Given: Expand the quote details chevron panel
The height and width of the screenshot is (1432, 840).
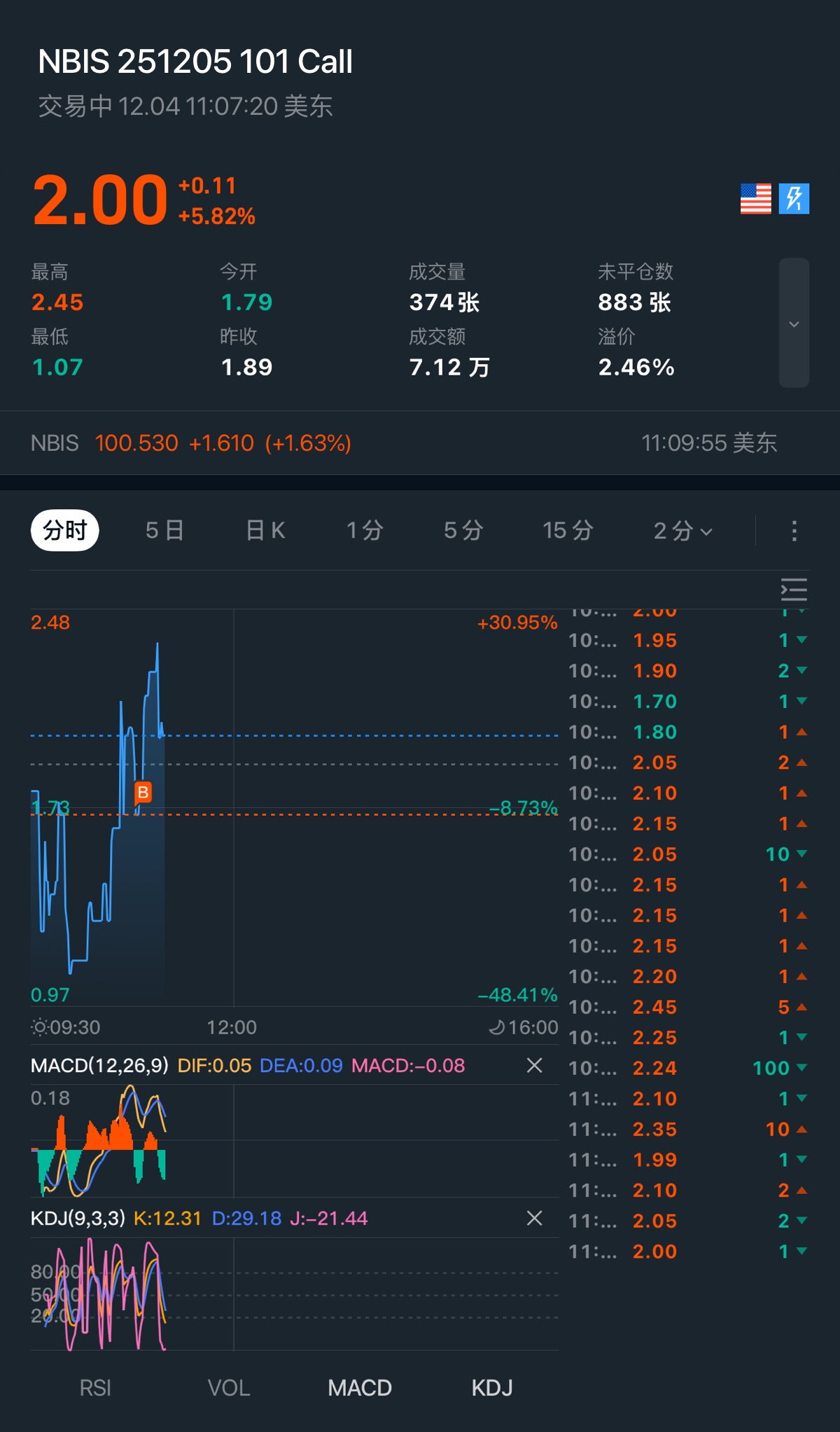Looking at the screenshot, I should (794, 324).
